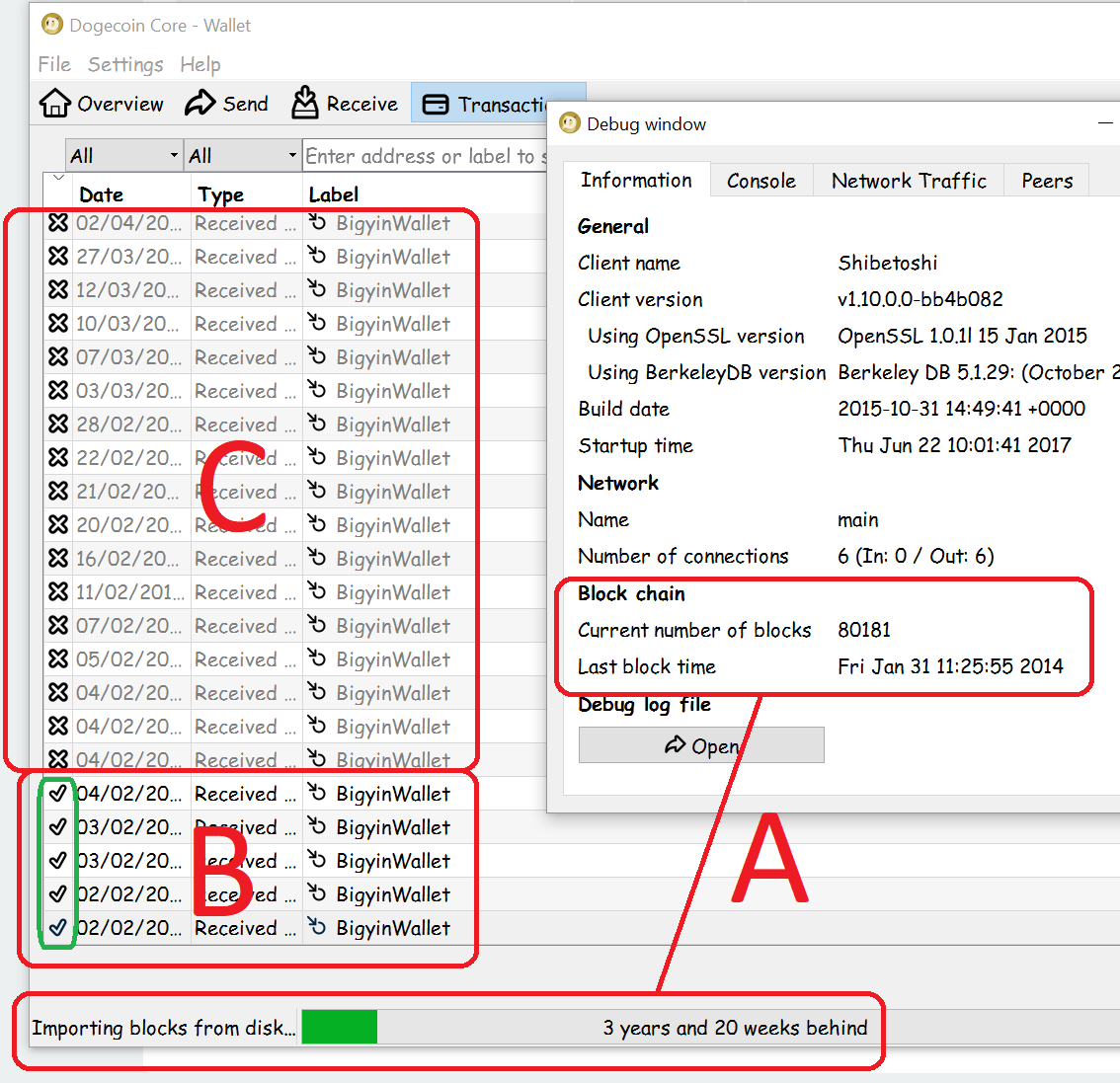Click the conflicted status icon for 05/02 transaction

click(x=58, y=658)
